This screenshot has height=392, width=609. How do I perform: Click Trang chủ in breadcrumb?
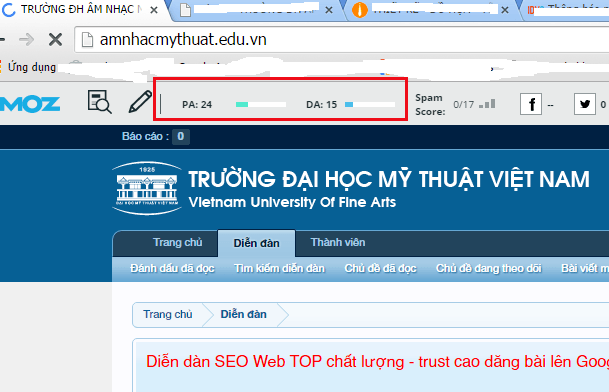(168, 314)
